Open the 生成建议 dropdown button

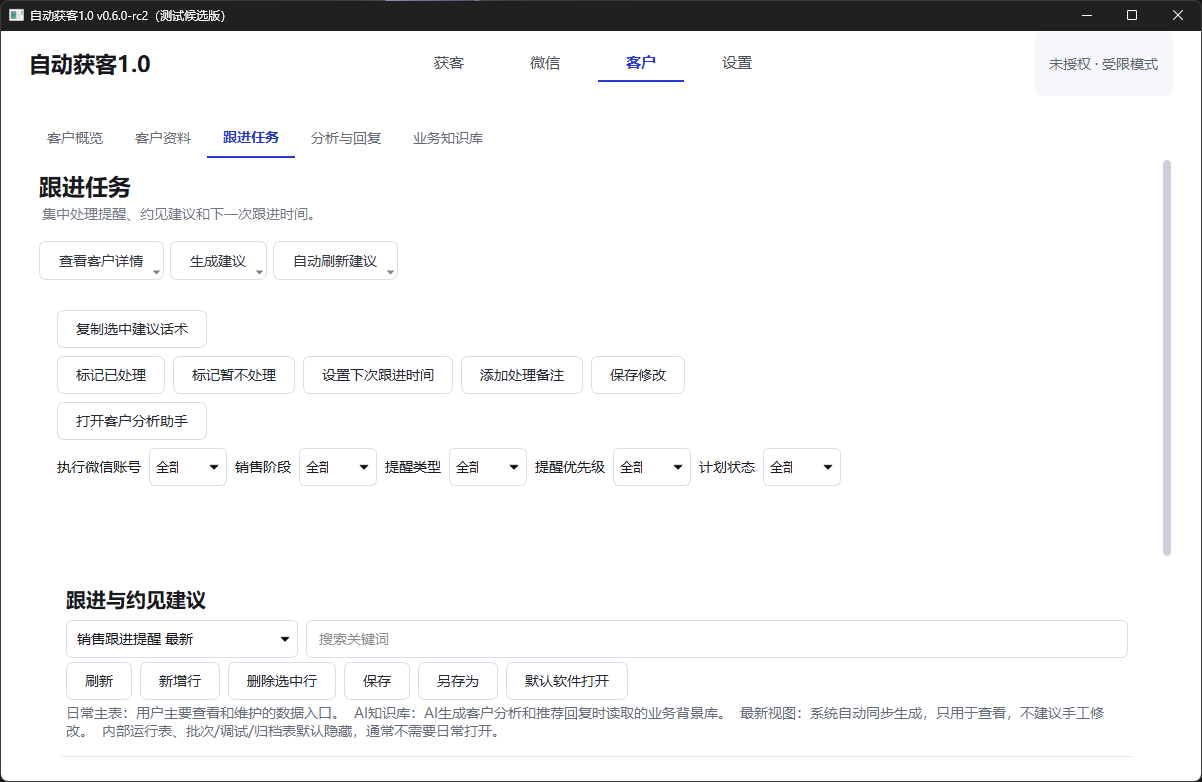[218, 261]
